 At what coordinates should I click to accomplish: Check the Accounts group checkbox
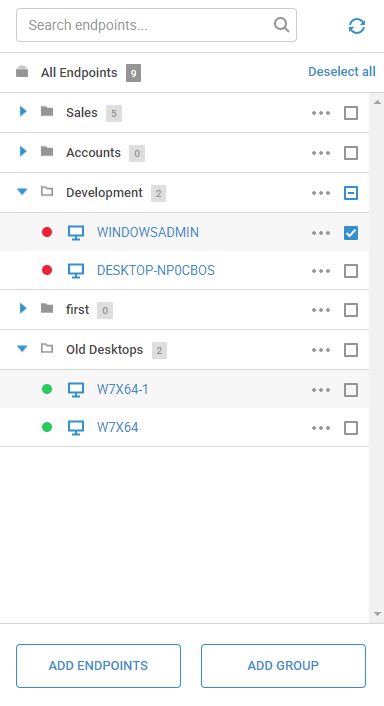click(x=351, y=153)
